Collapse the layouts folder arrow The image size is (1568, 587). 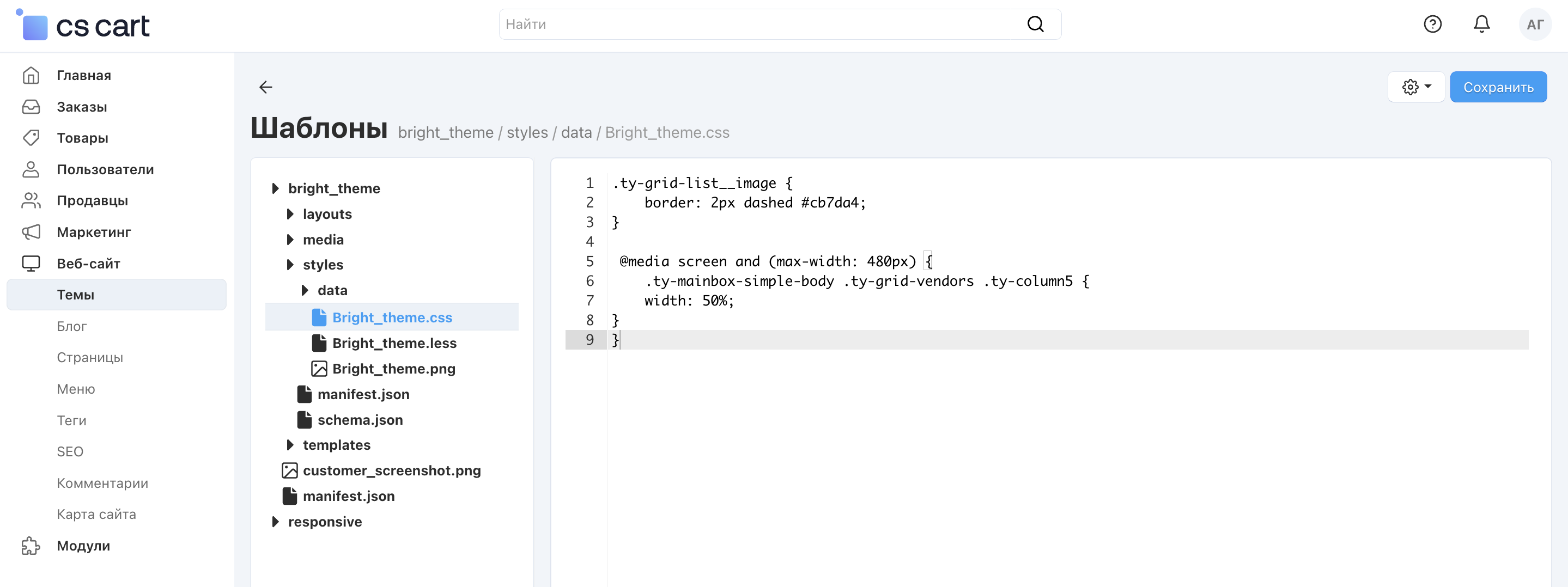(x=290, y=214)
